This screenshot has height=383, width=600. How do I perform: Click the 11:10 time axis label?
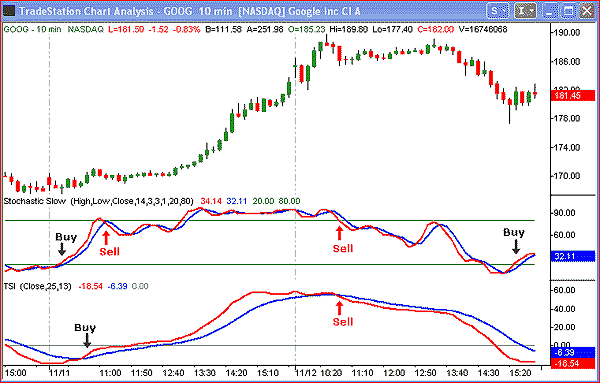(363, 373)
